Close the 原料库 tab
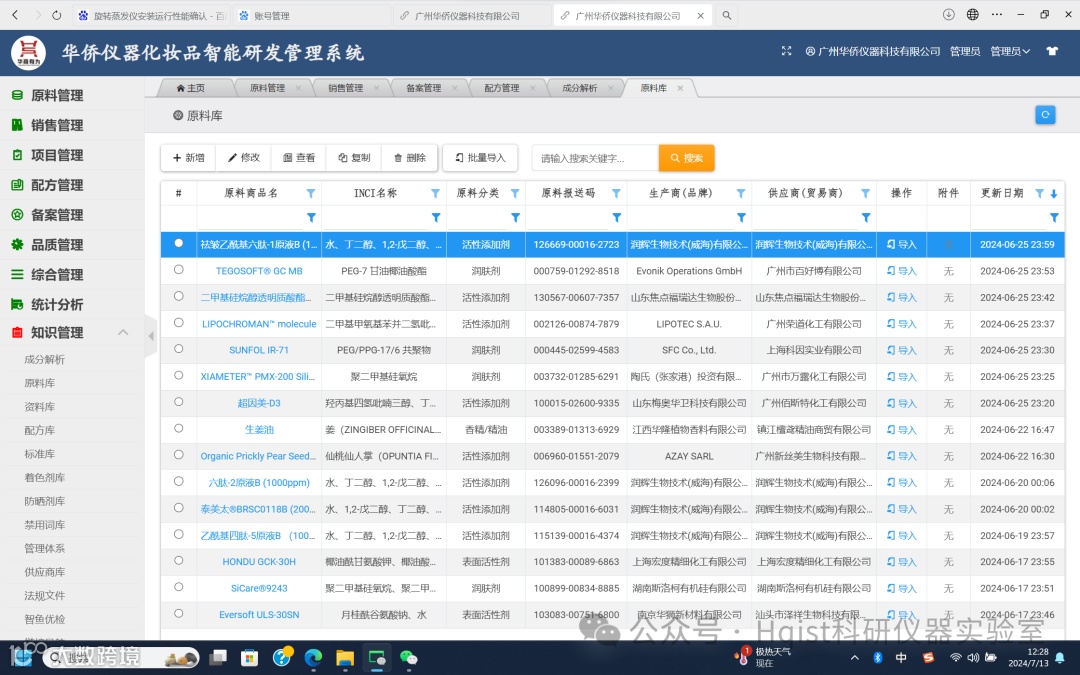Screen dimensions: 1080x675 [680, 88]
